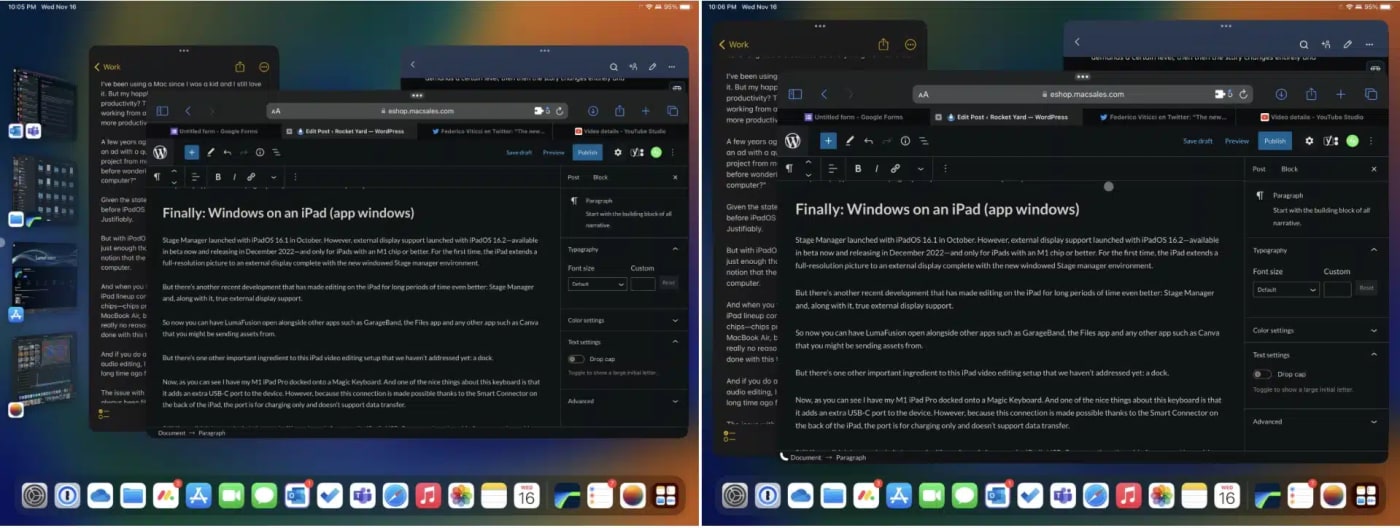The height and width of the screenshot is (528, 1400).
Task: Open Photos from dock in 10:05 PM screenshot
Action: point(460,495)
